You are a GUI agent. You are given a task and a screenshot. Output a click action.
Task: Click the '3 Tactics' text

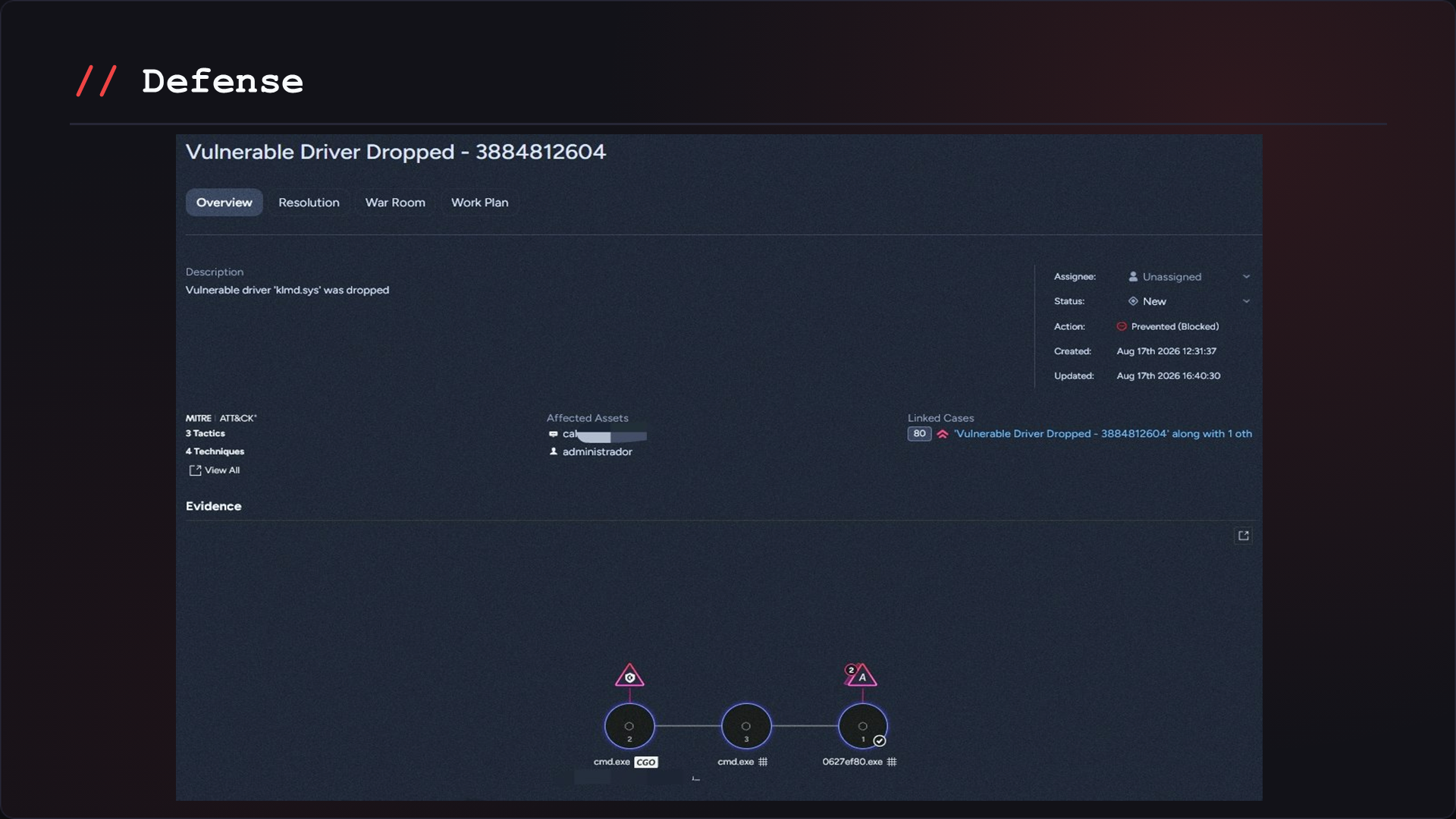(206, 434)
